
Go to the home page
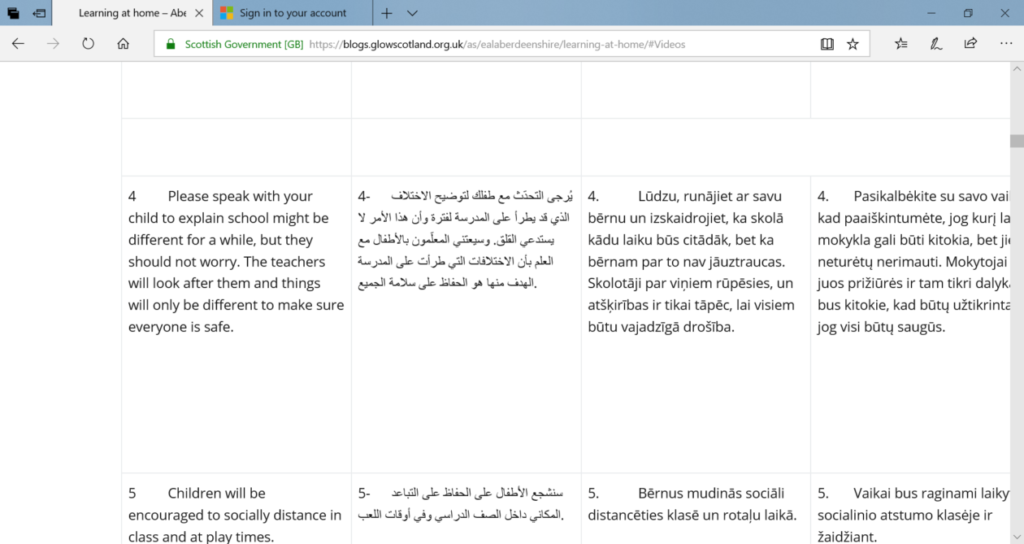123,44
